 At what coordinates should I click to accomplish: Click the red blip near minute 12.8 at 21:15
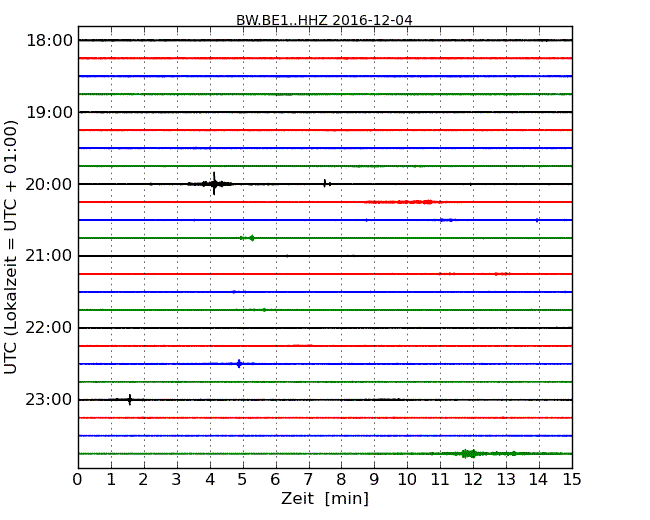pos(502,274)
